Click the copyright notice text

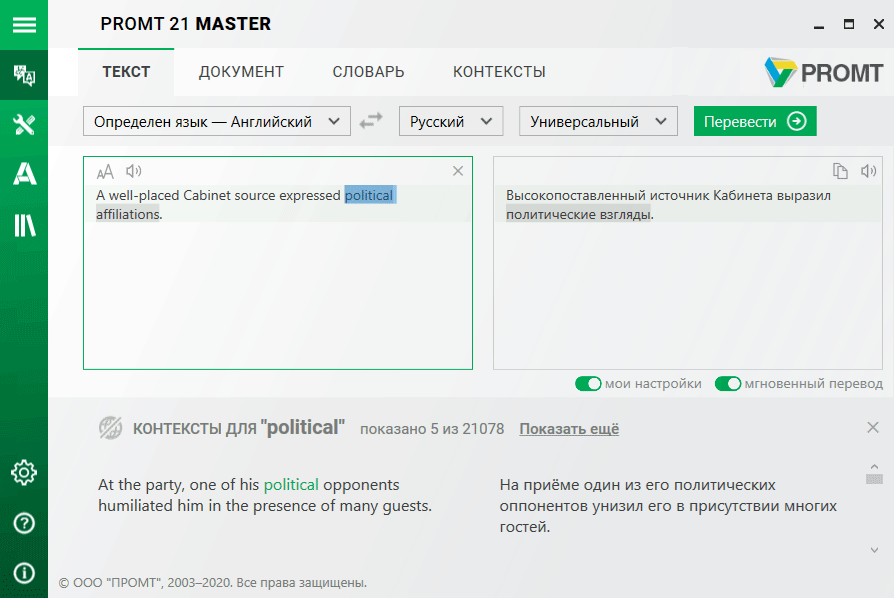tap(213, 583)
